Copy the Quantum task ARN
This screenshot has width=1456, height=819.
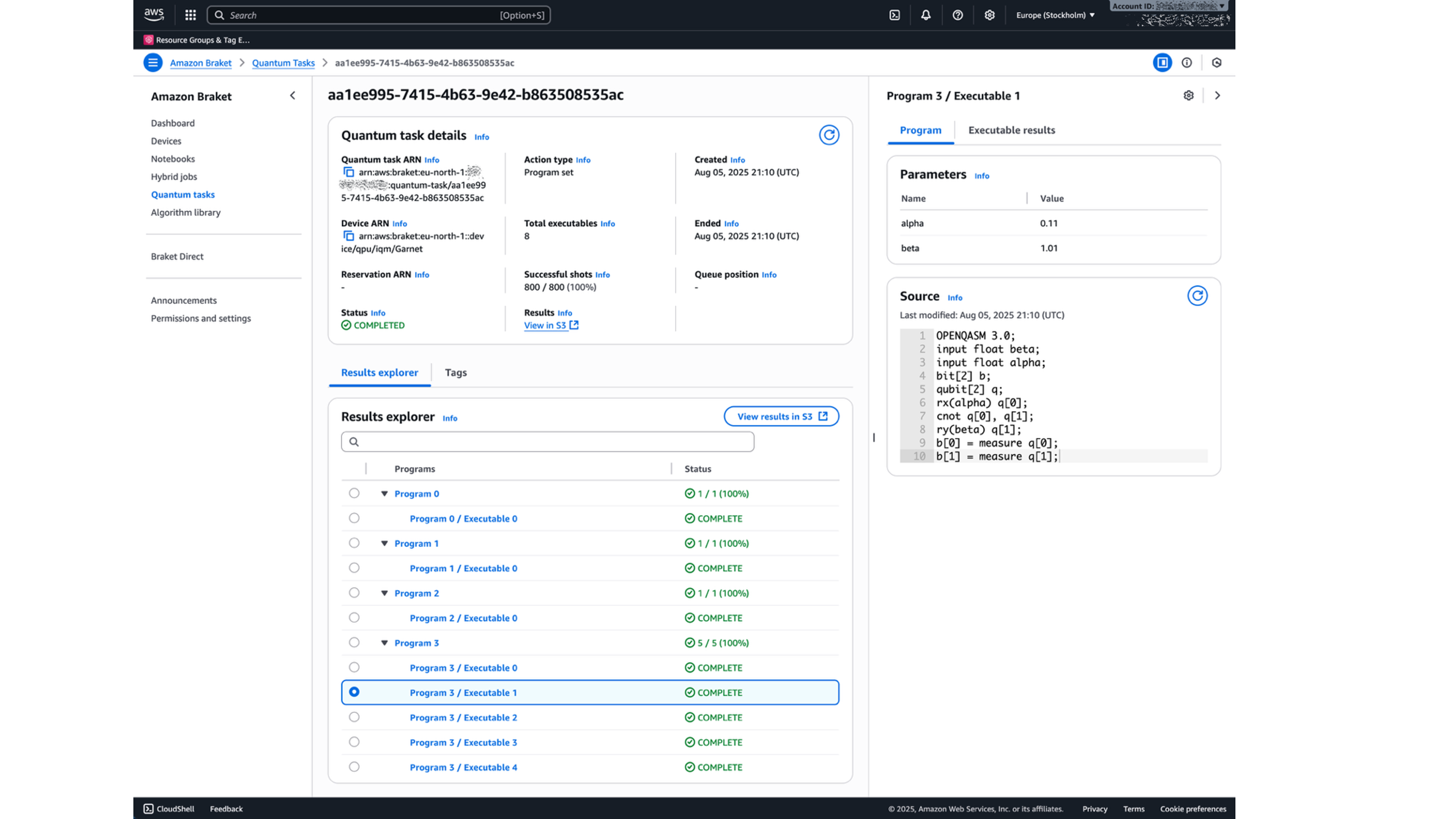349,173
